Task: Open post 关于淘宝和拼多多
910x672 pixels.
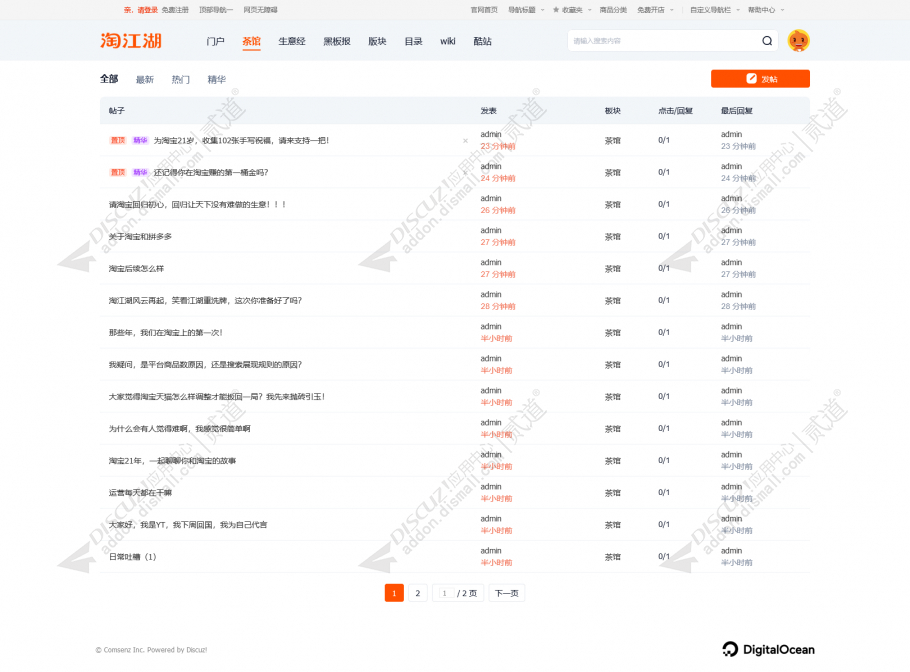Action: click(x=140, y=236)
